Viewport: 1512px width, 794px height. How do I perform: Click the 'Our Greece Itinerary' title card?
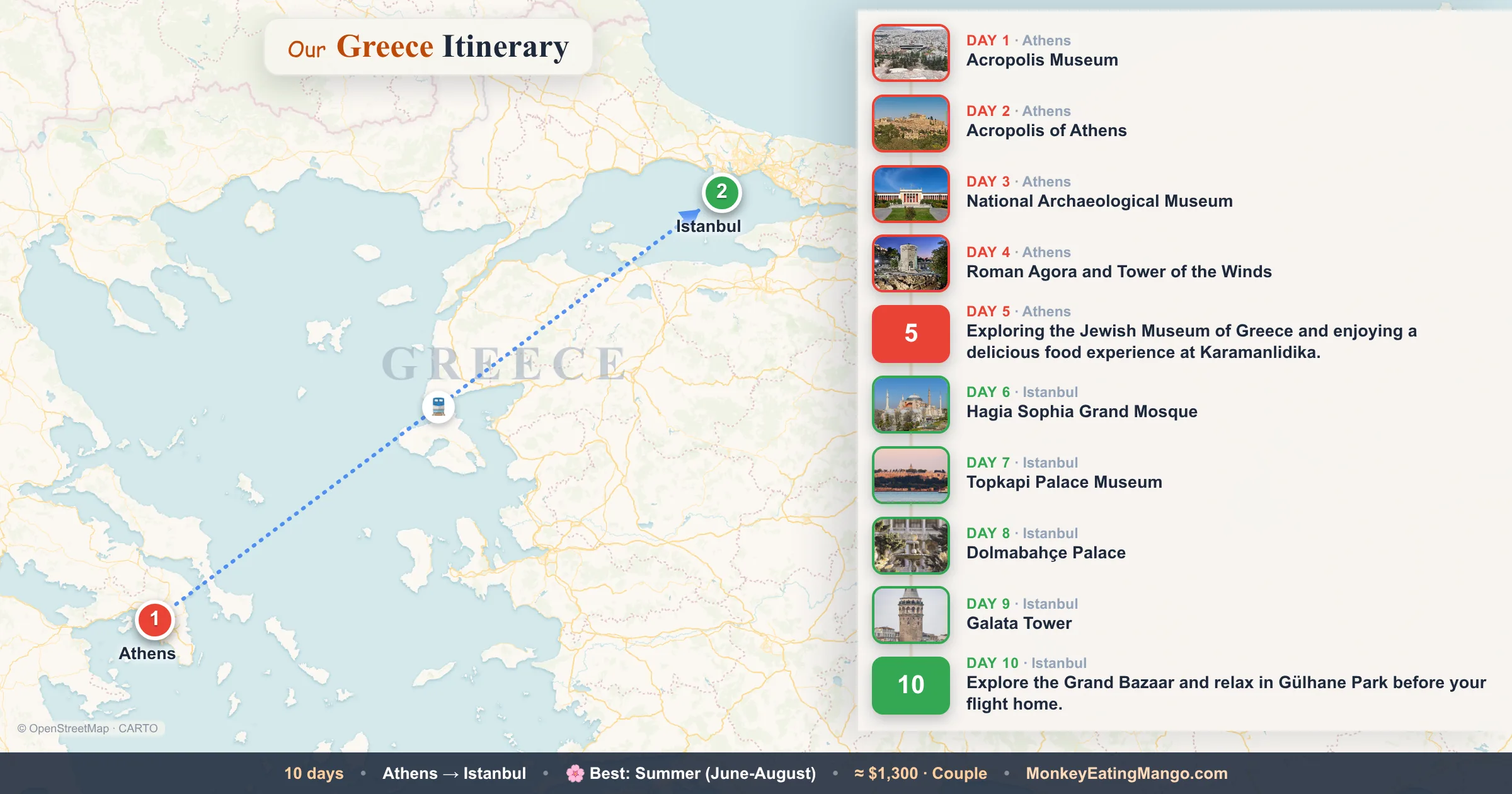(x=428, y=47)
